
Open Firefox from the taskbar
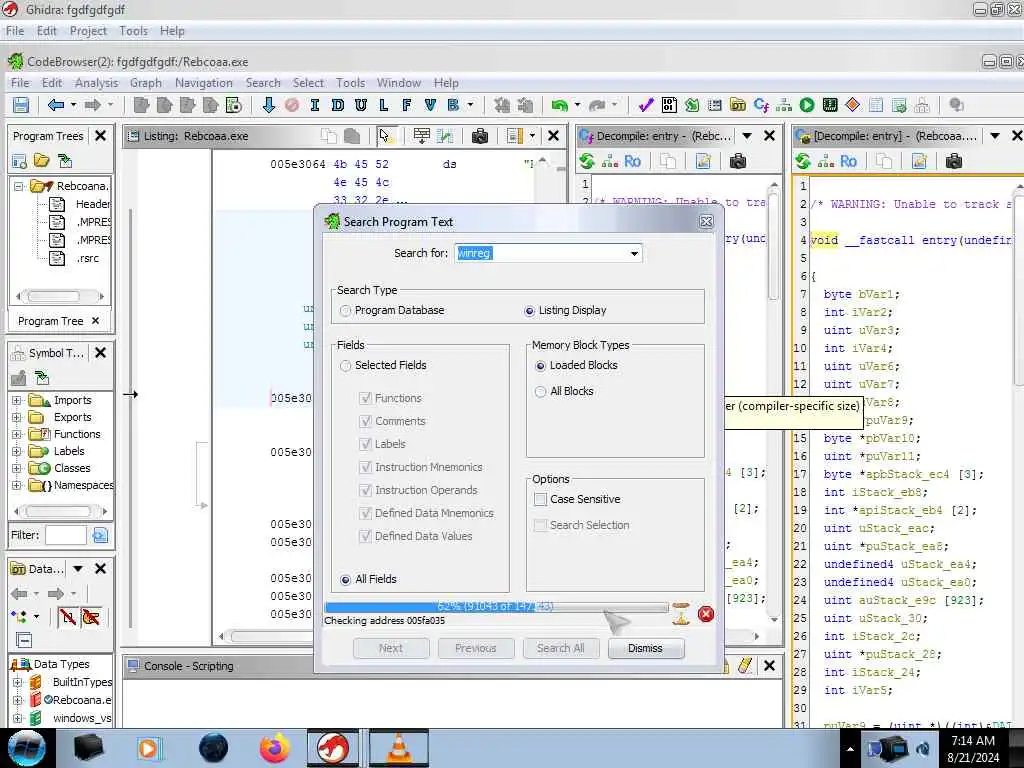point(274,748)
